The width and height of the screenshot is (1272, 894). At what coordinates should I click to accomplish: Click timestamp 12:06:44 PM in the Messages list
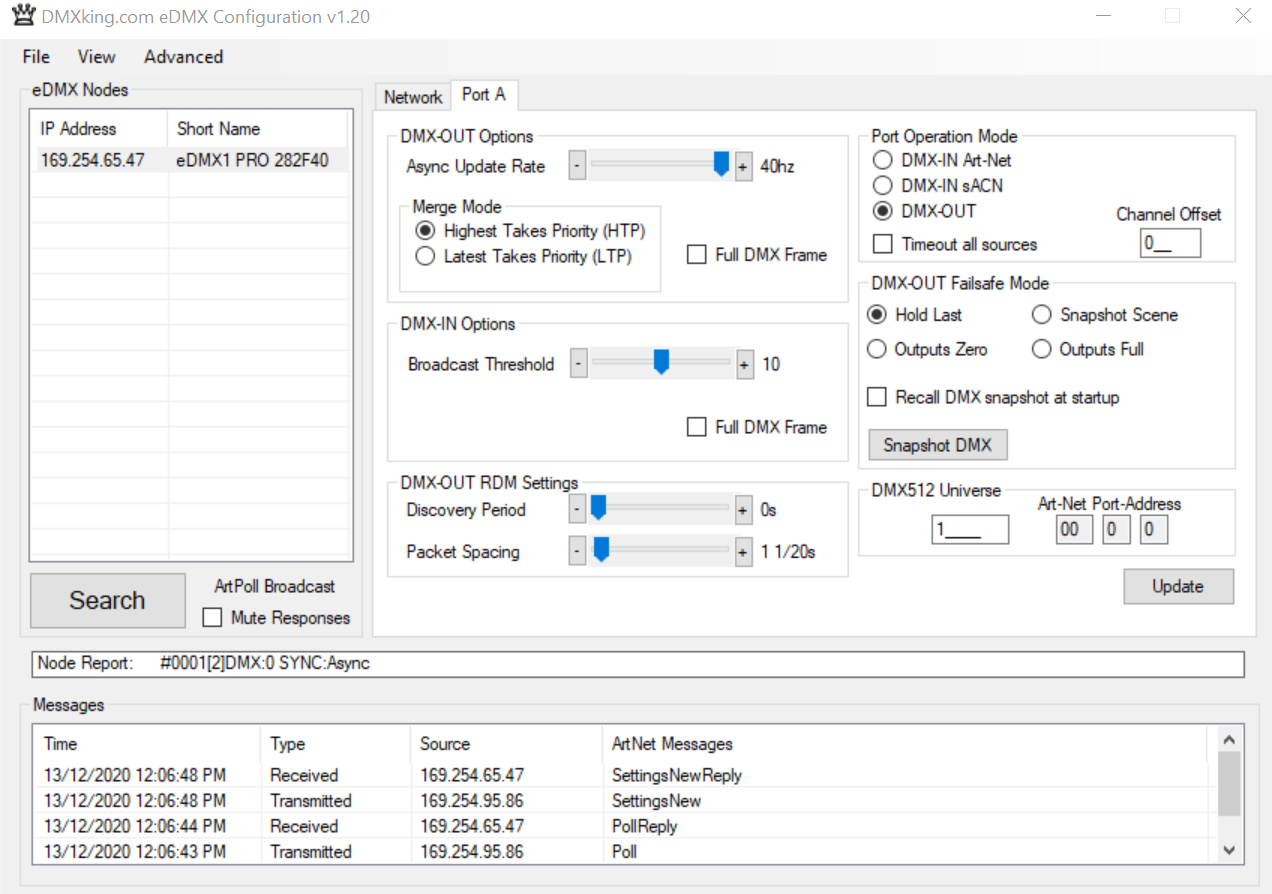click(x=135, y=827)
